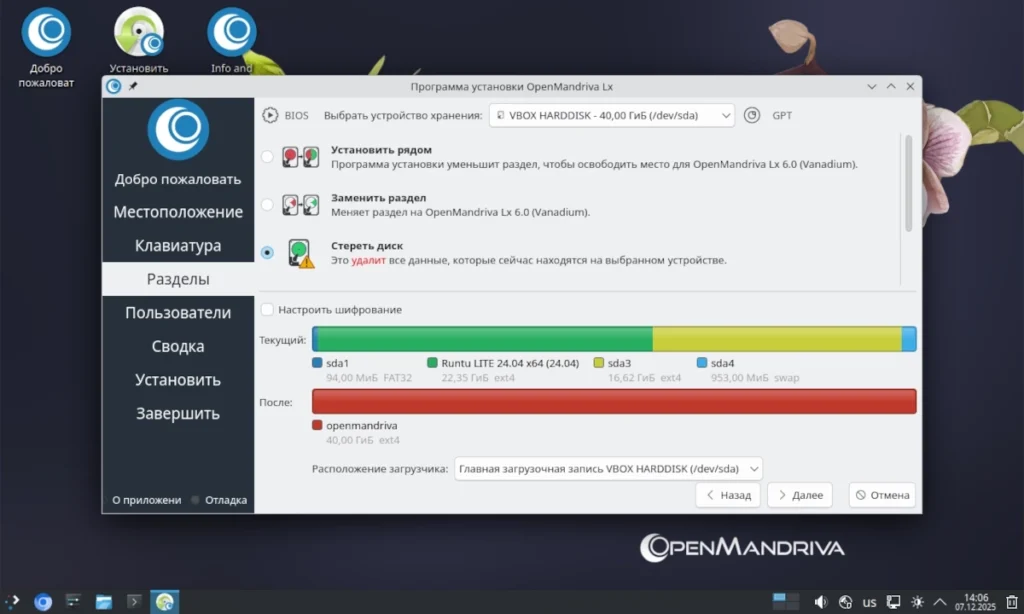Image resolution: width=1024 pixels, height=614 pixels.
Task: Click the vertical scrollbar in the options list
Action: click(908, 183)
